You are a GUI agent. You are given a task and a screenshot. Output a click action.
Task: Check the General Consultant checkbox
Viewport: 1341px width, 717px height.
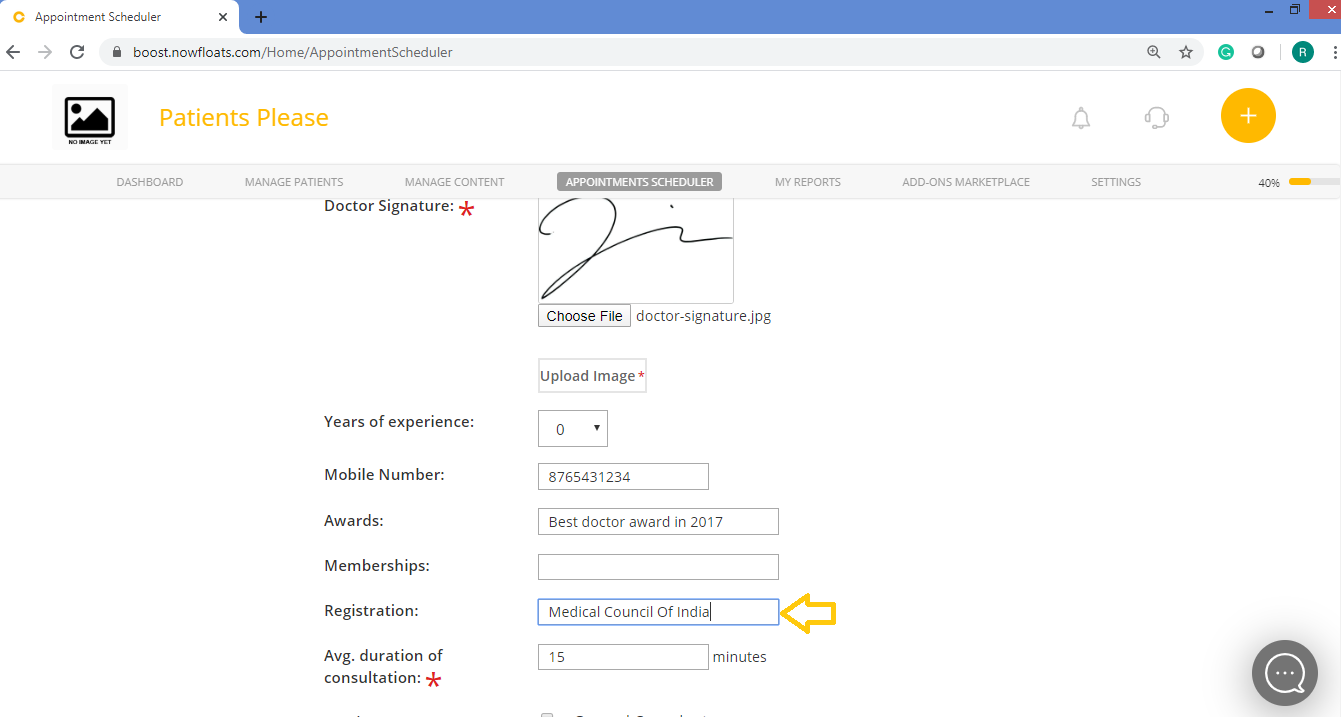click(547, 714)
